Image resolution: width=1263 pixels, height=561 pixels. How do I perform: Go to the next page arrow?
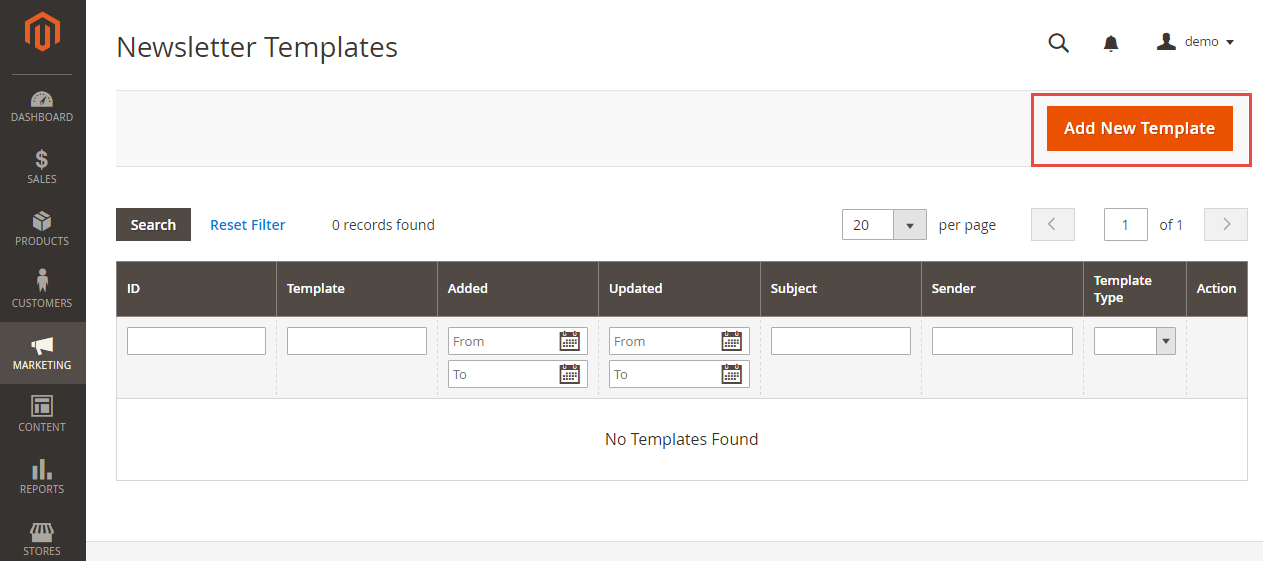(x=1225, y=225)
